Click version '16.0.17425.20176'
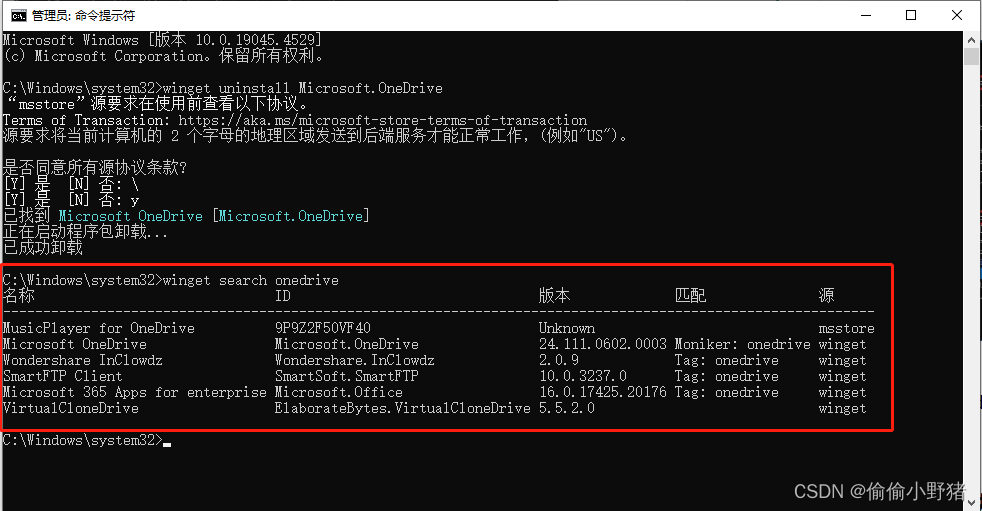 point(602,393)
